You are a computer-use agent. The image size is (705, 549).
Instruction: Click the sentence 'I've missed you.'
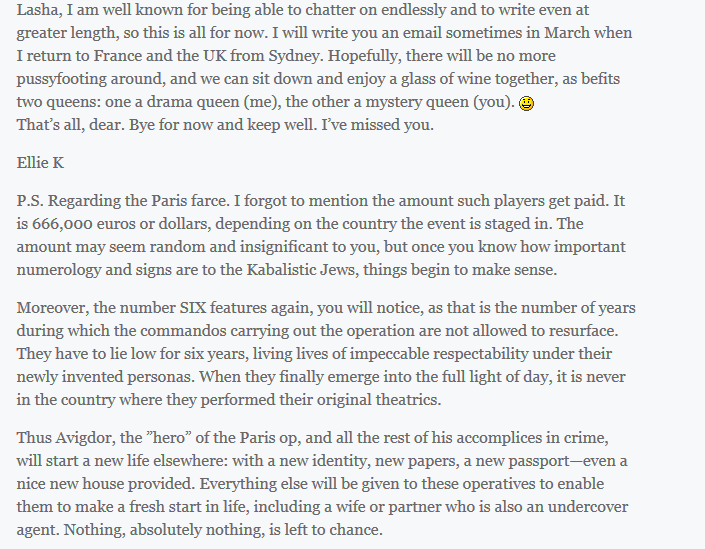[378, 125]
